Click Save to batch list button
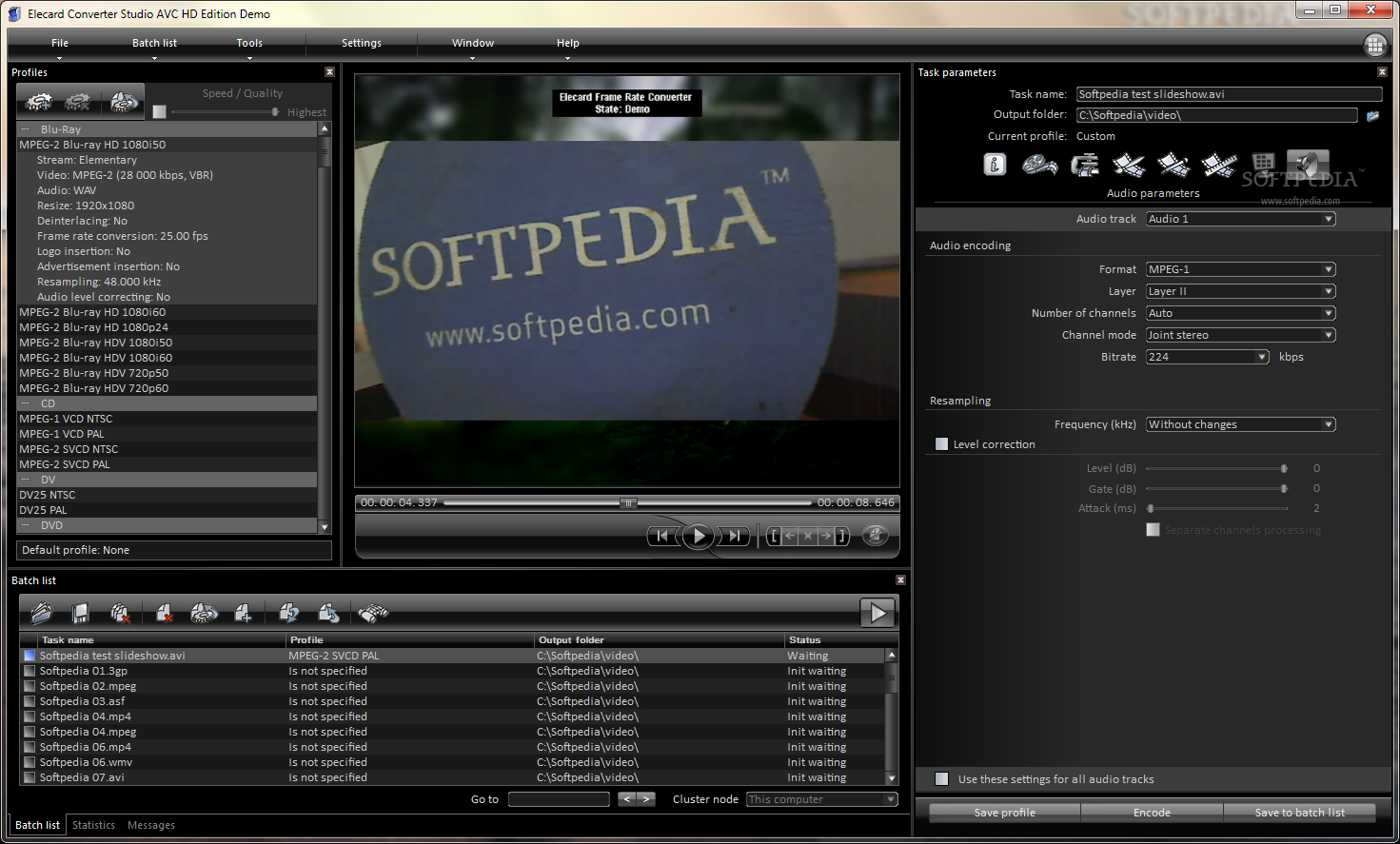This screenshot has width=1400, height=844. tap(1299, 813)
